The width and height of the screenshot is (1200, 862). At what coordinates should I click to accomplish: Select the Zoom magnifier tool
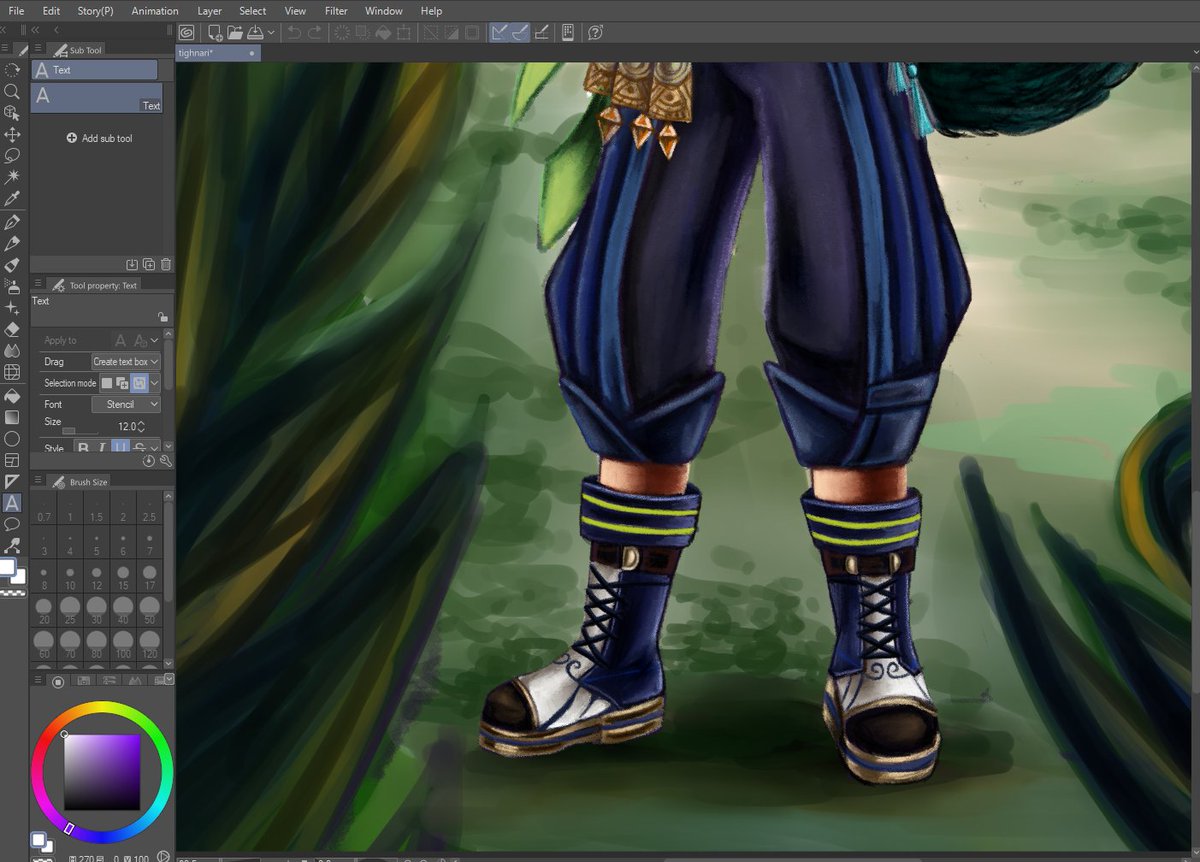tap(12, 91)
